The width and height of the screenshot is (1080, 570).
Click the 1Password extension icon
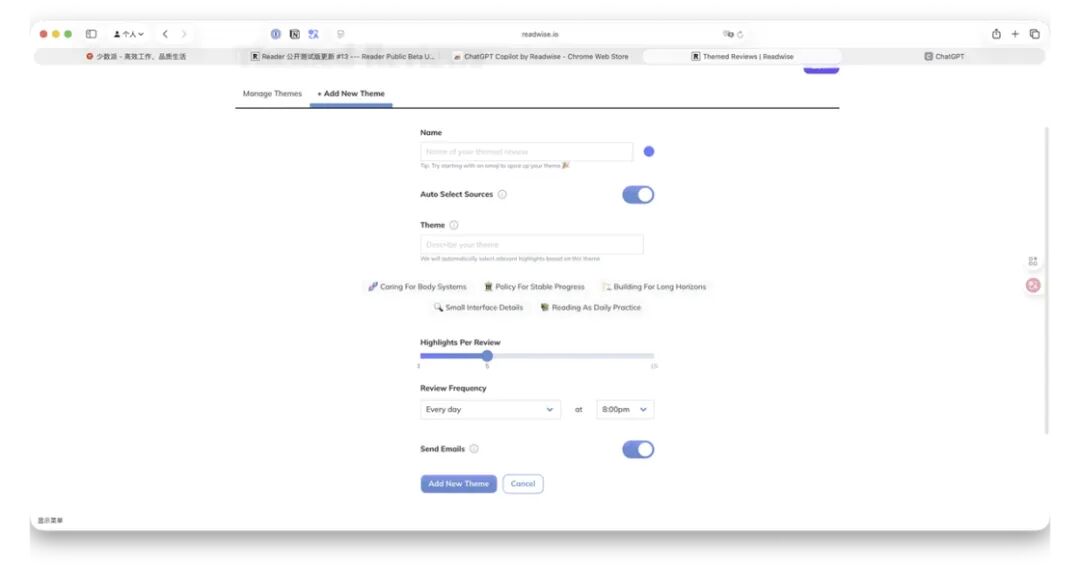click(x=276, y=34)
